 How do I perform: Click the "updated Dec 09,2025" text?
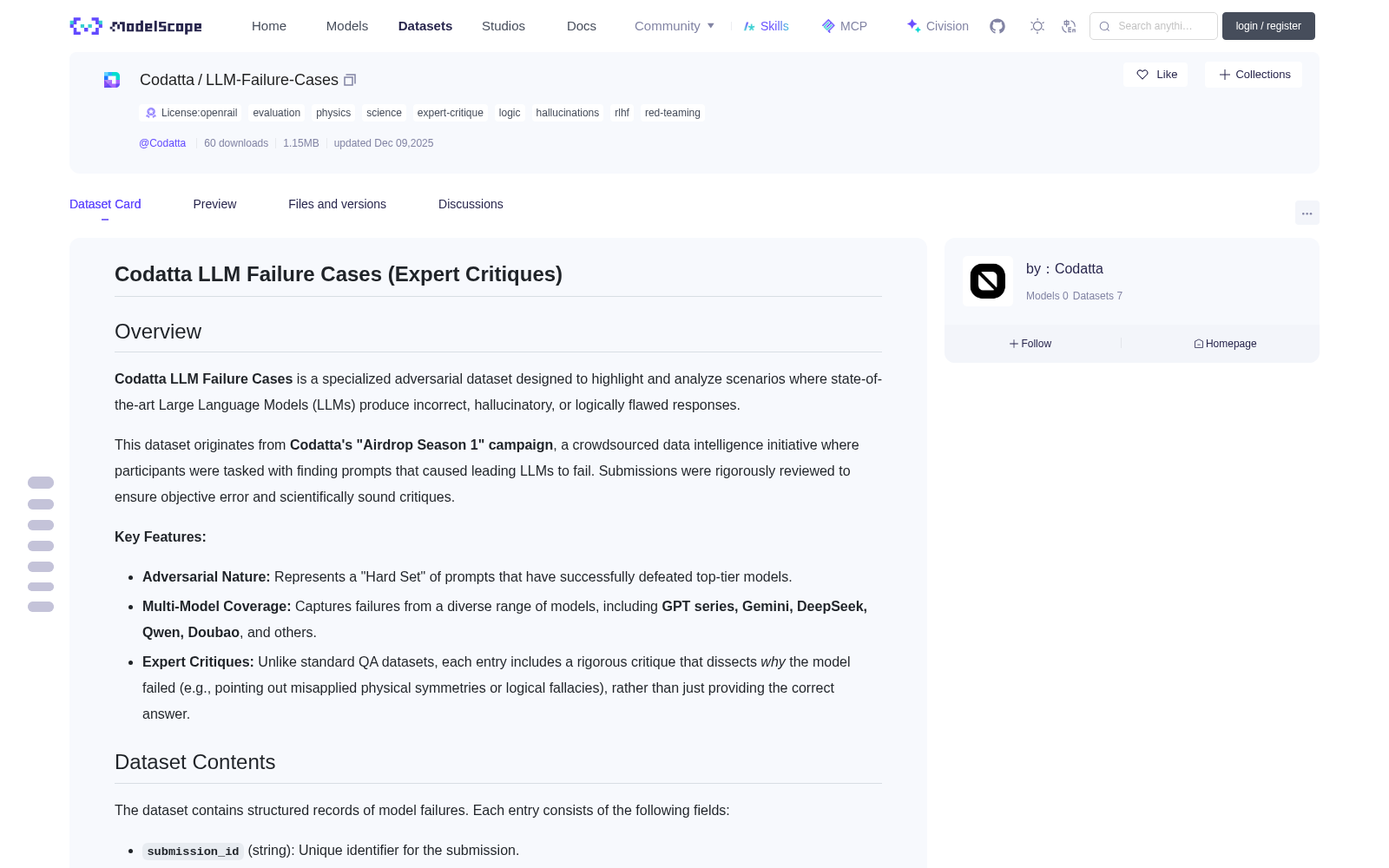click(384, 143)
